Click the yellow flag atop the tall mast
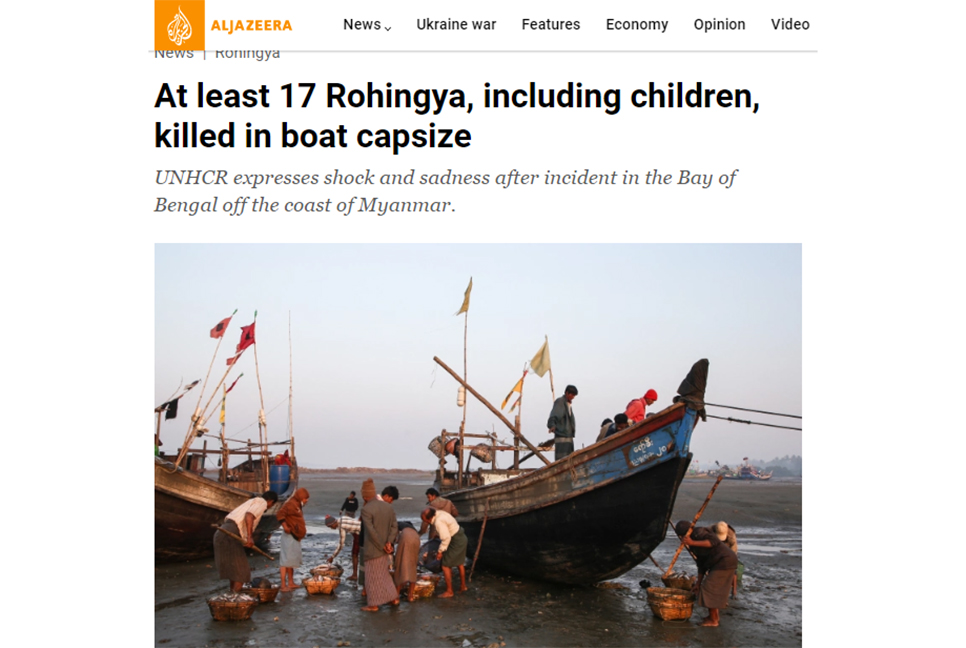Screen dimensions: 966x648 (x=465, y=296)
